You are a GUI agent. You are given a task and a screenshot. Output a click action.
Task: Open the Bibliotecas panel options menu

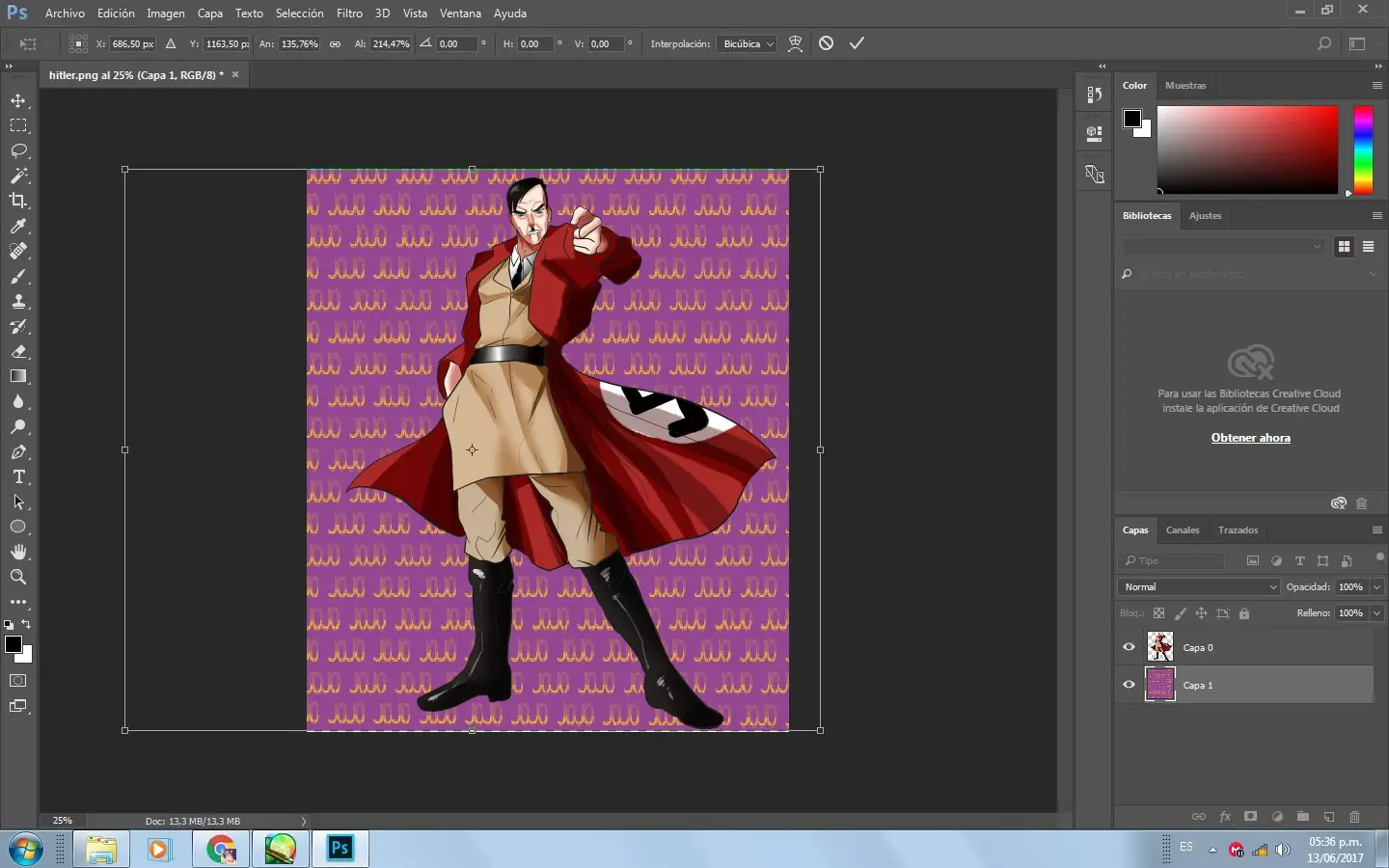(x=1376, y=216)
